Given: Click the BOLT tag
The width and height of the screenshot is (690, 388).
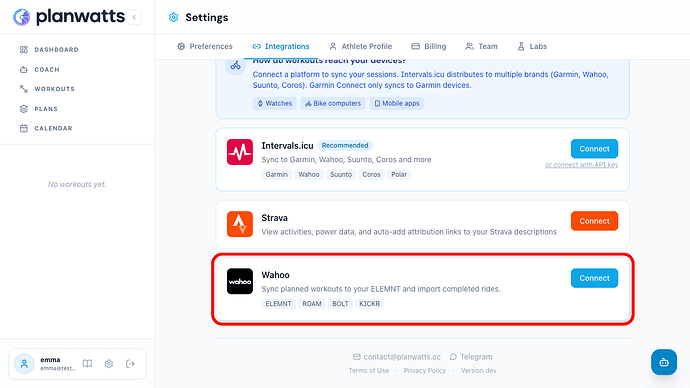Looking at the screenshot, I should coord(340,304).
